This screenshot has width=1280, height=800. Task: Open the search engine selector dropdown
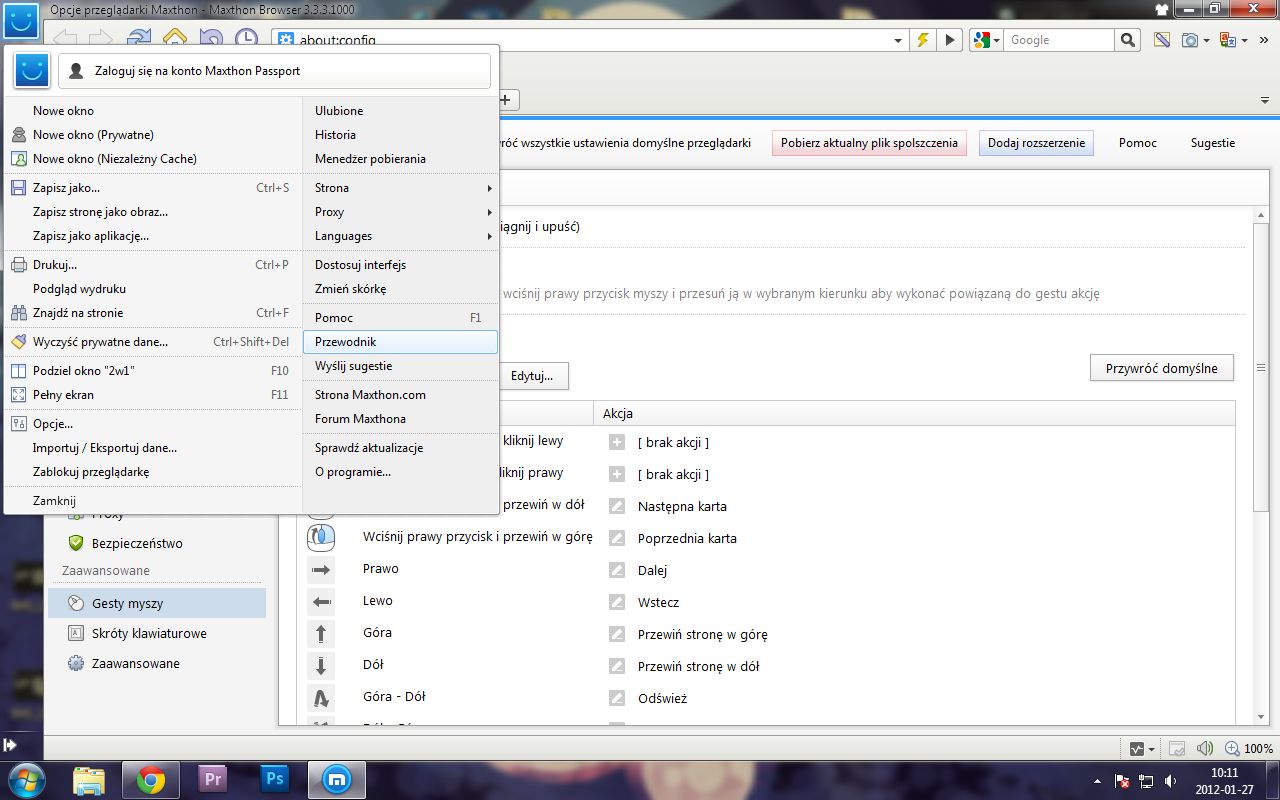click(996, 40)
